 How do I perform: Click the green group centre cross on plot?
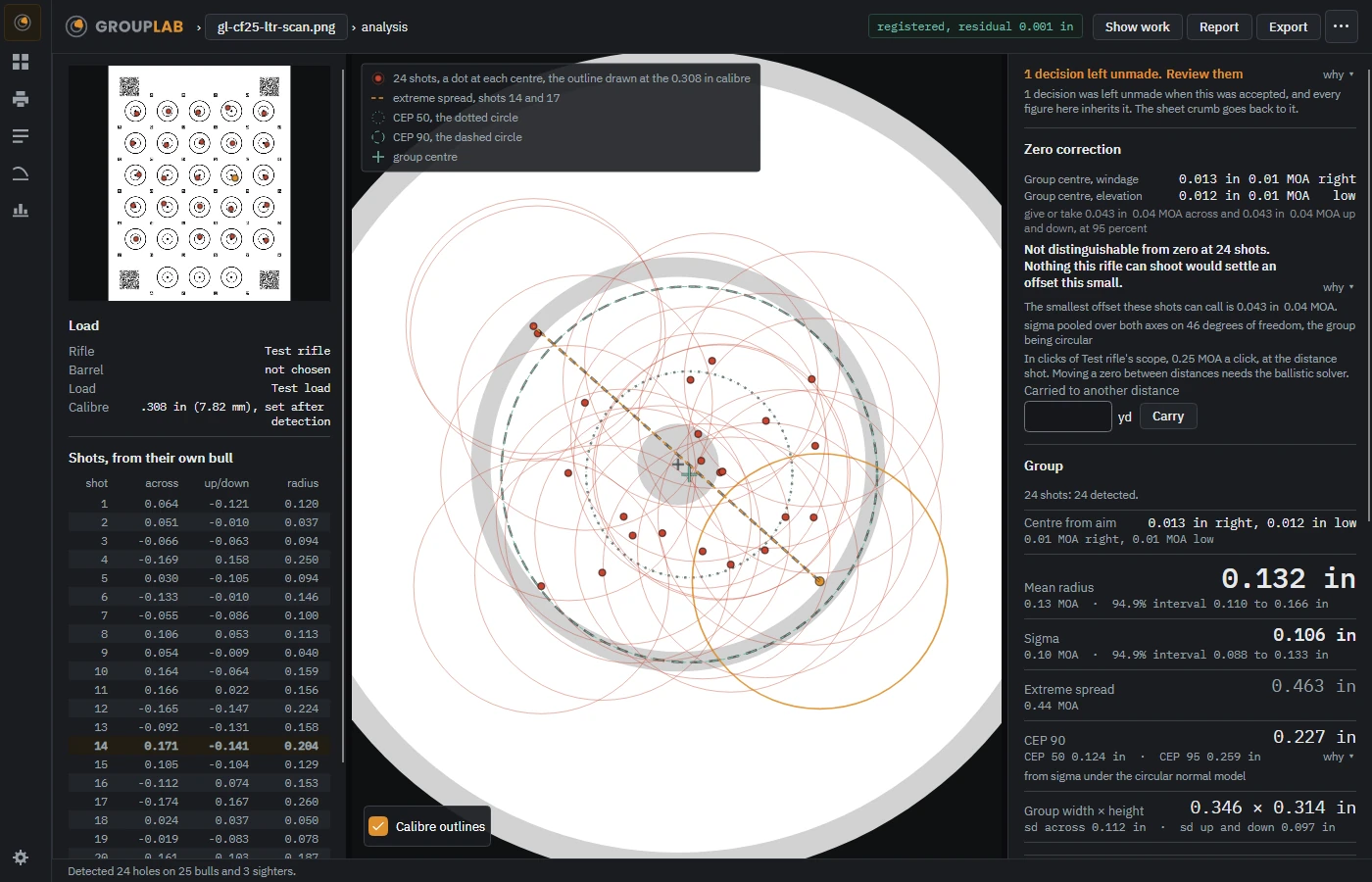[x=689, y=473]
